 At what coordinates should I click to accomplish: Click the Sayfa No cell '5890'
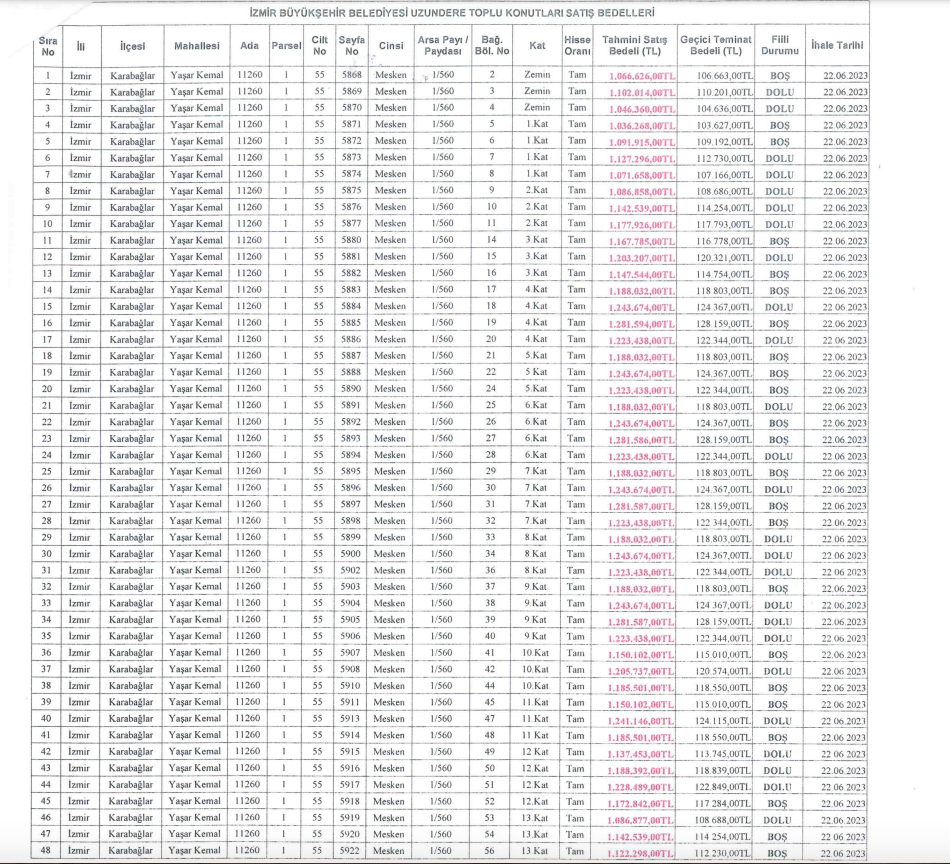point(351,388)
